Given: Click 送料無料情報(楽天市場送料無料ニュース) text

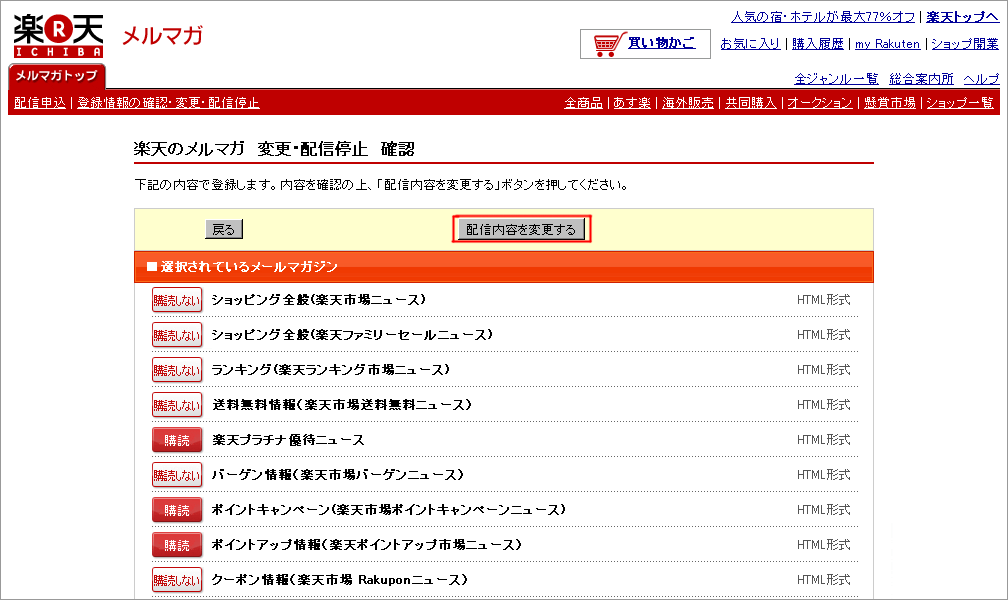Looking at the screenshot, I should (x=342, y=405).
